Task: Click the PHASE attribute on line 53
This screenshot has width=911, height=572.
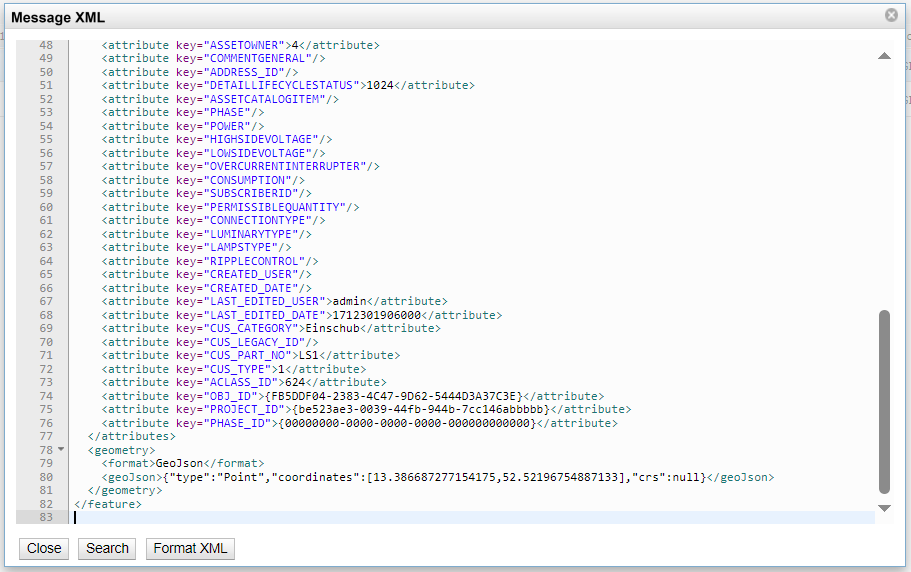Action: pos(183,112)
